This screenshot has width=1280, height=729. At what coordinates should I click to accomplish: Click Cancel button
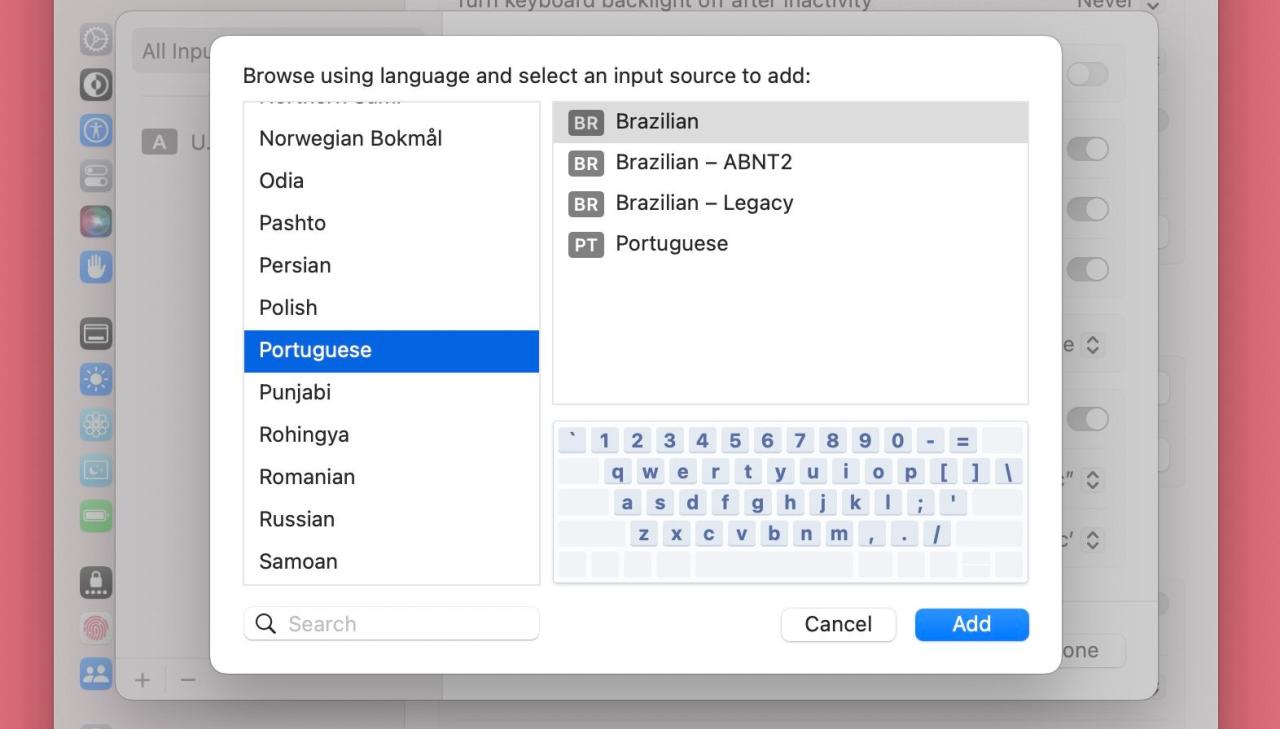(x=838, y=624)
